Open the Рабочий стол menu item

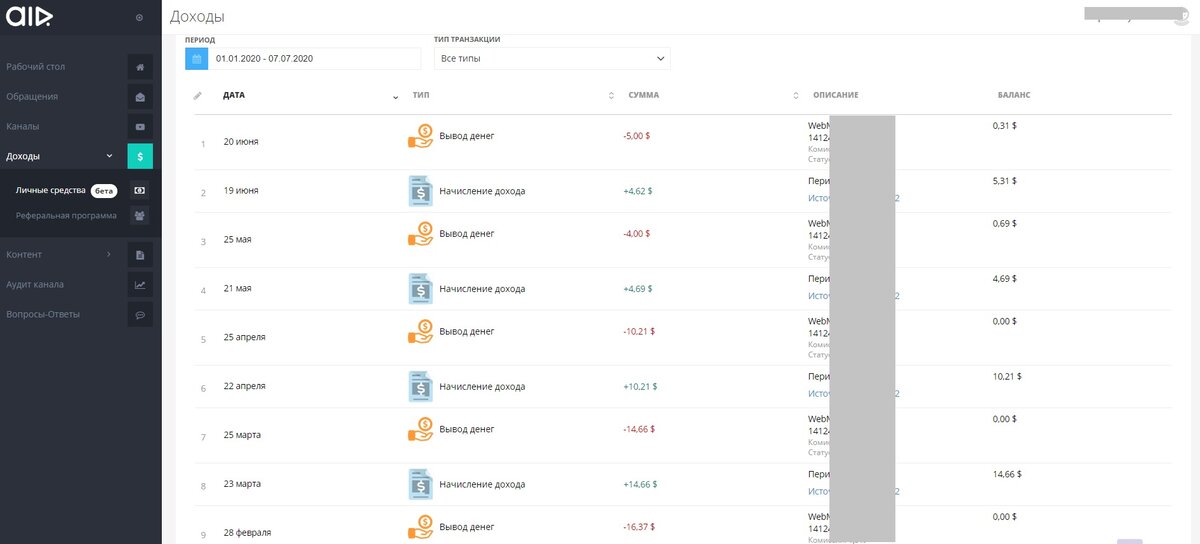[35, 67]
